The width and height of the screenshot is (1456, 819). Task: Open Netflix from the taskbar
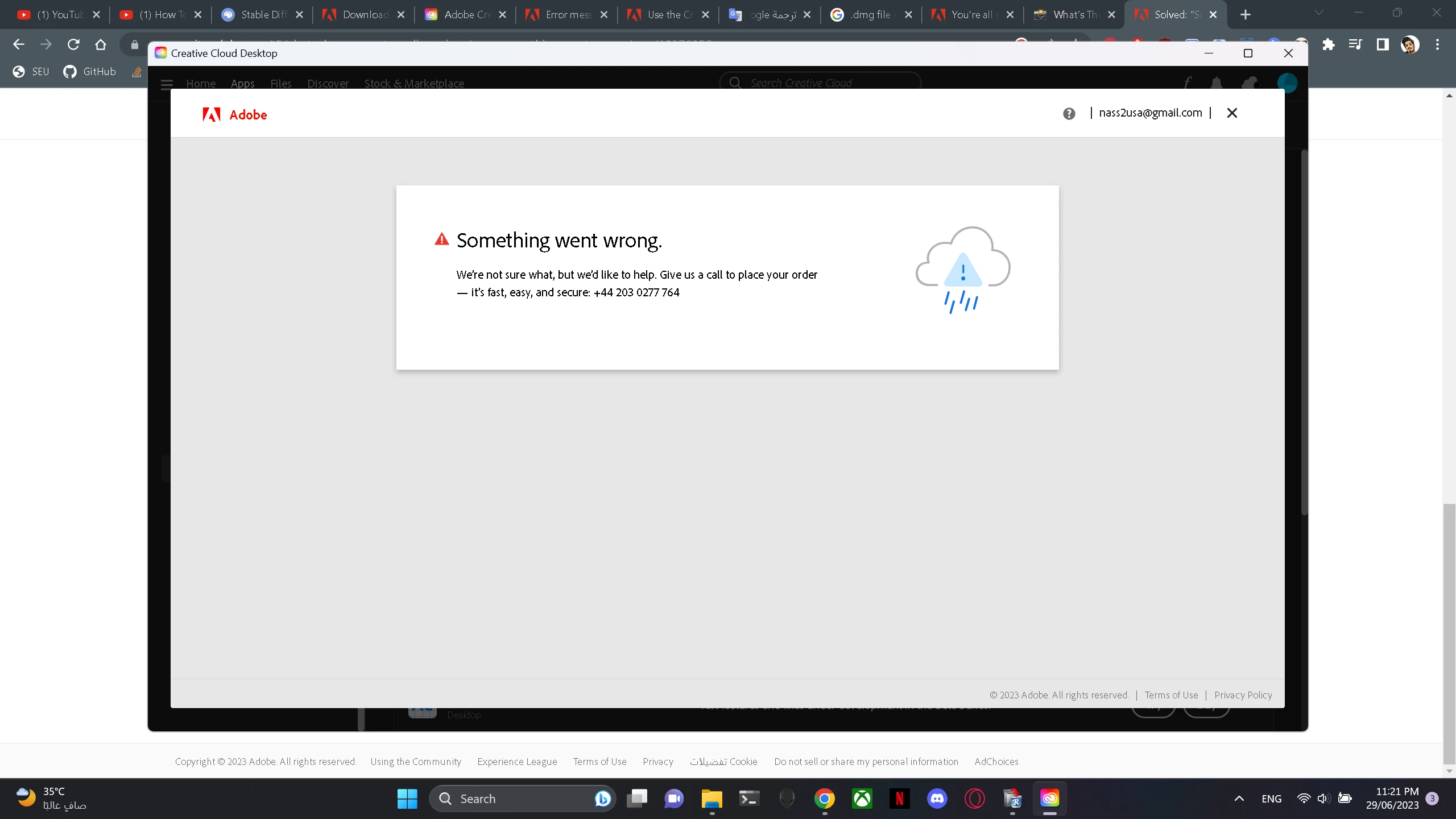pos(899,799)
